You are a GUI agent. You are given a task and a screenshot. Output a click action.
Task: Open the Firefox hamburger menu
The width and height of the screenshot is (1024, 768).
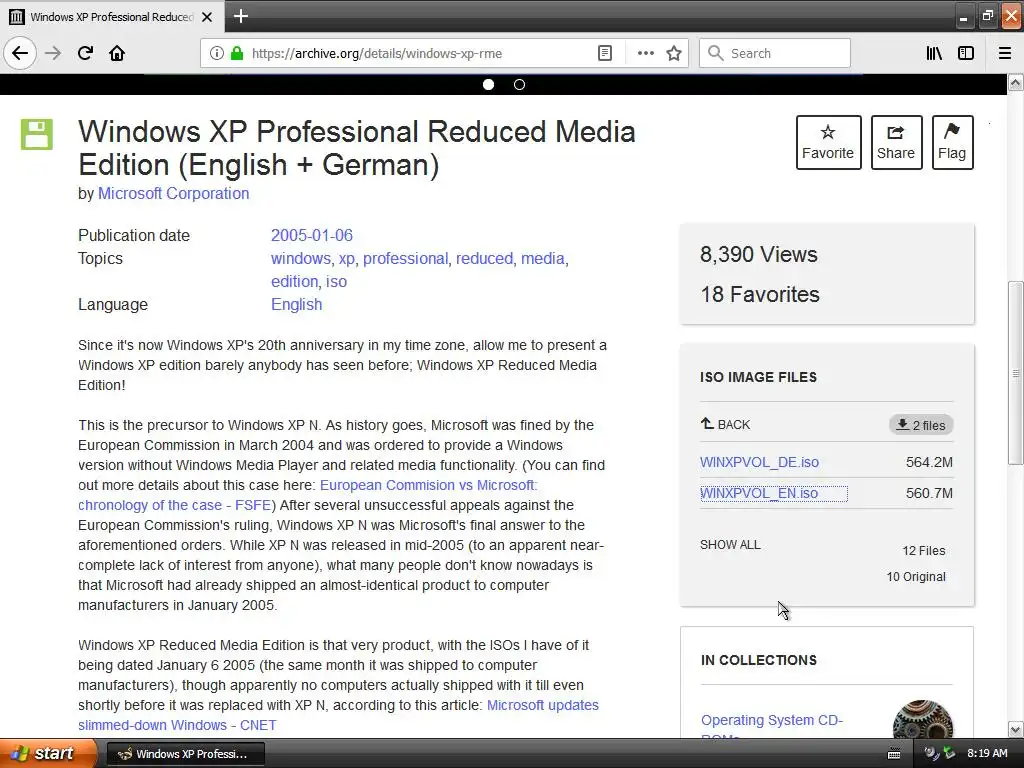(1005, 53)
